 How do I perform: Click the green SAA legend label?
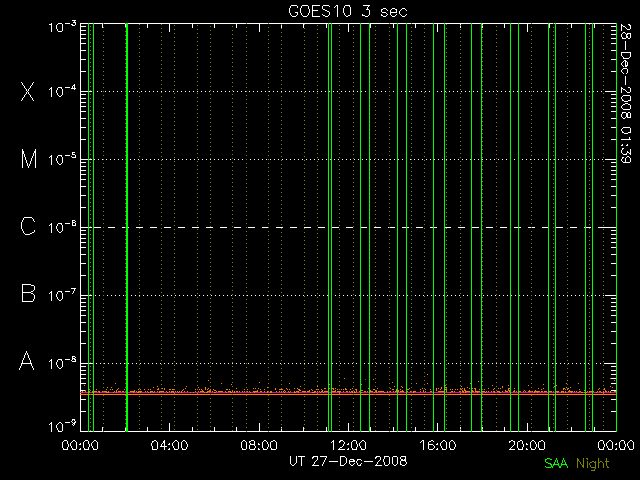coord(556,463)
